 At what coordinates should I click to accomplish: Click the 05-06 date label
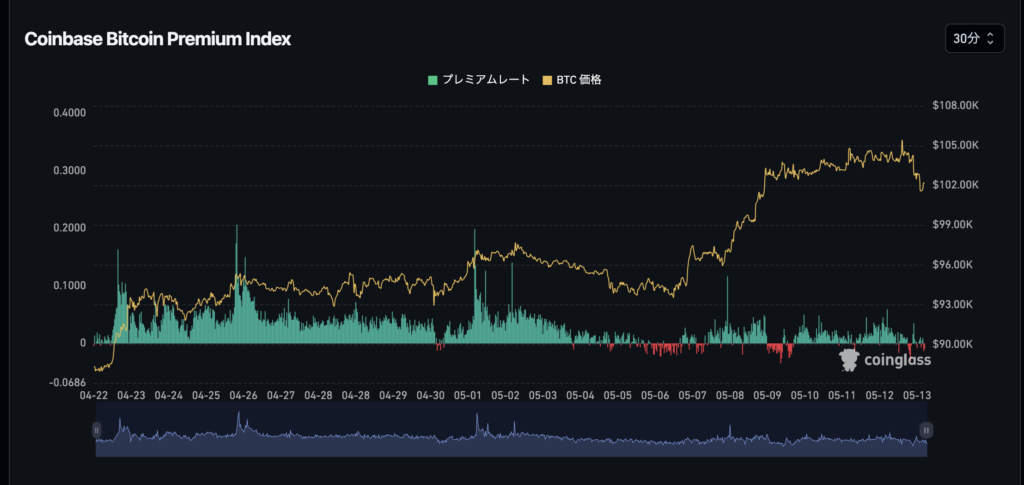(654, 395)
